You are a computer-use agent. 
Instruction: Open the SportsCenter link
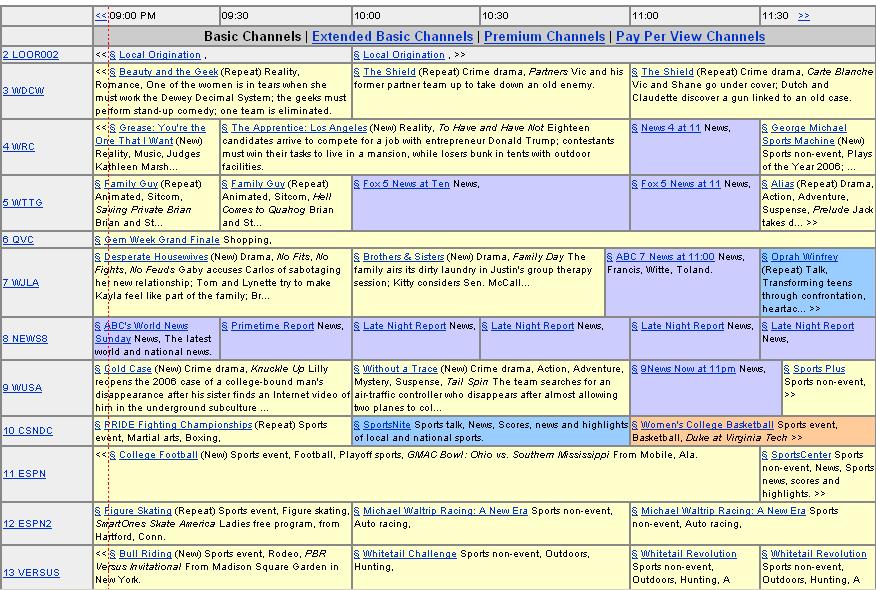click(x=801, y=455)
